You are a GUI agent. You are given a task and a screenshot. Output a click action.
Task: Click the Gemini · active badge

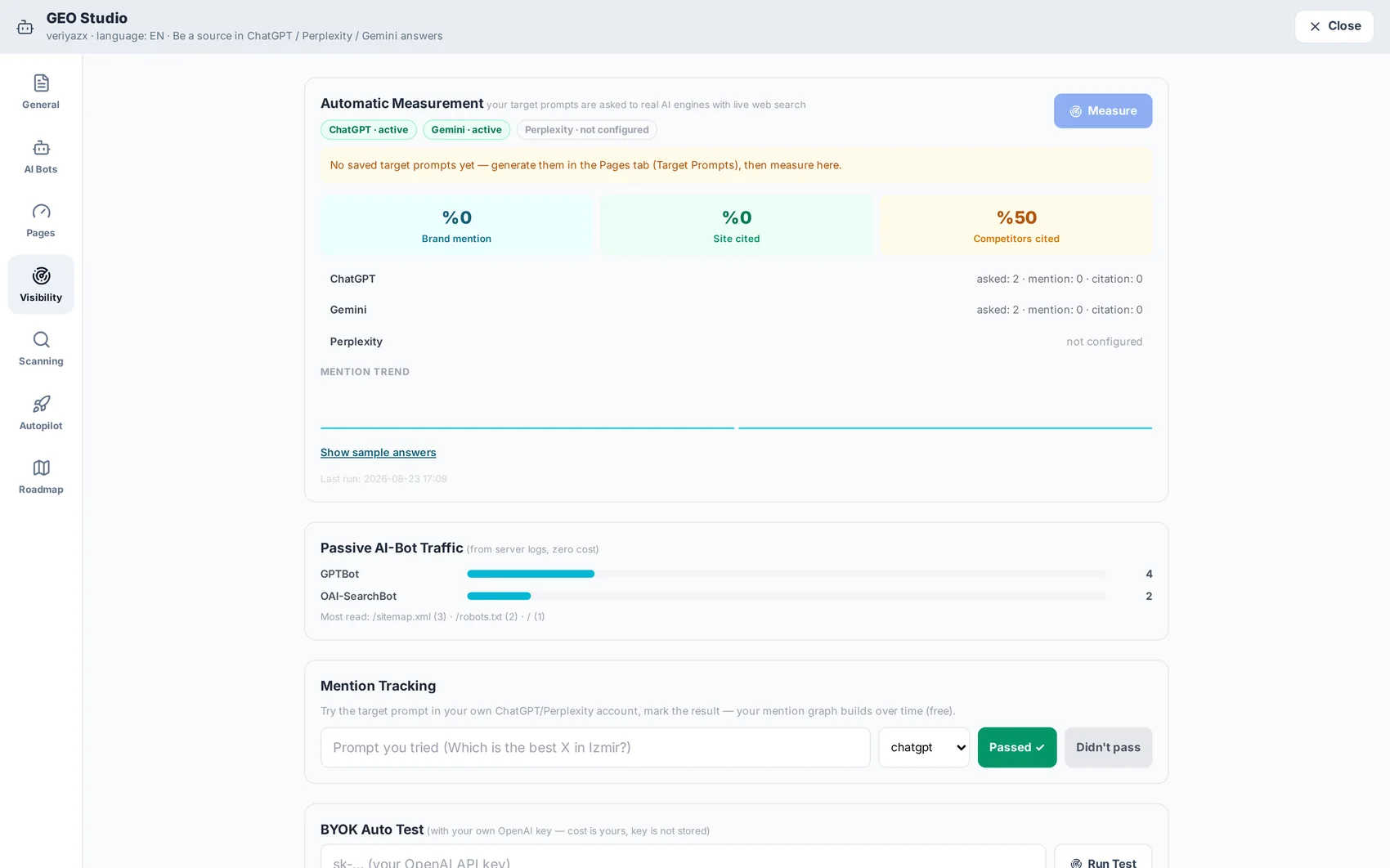click(467, 130)
